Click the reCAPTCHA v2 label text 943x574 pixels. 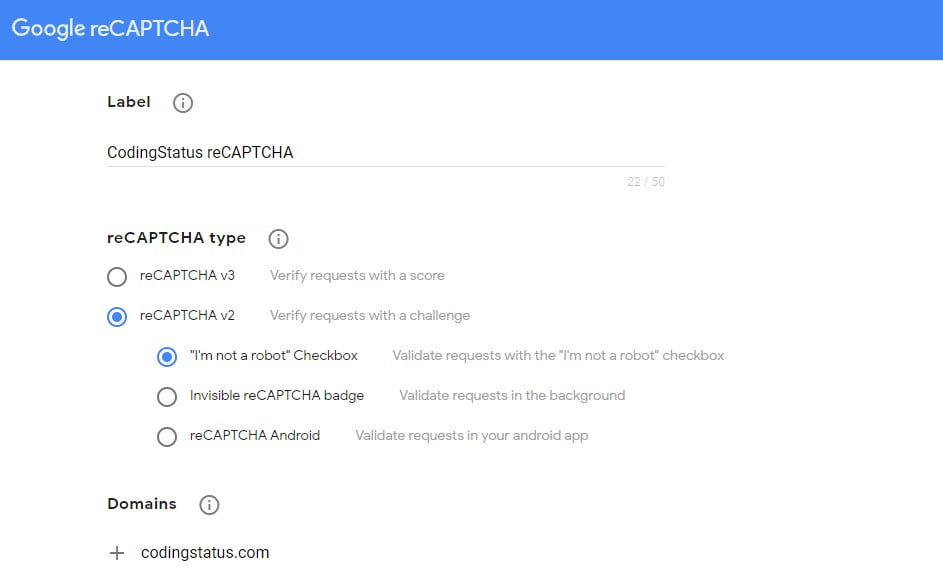[x=187, y=315]
